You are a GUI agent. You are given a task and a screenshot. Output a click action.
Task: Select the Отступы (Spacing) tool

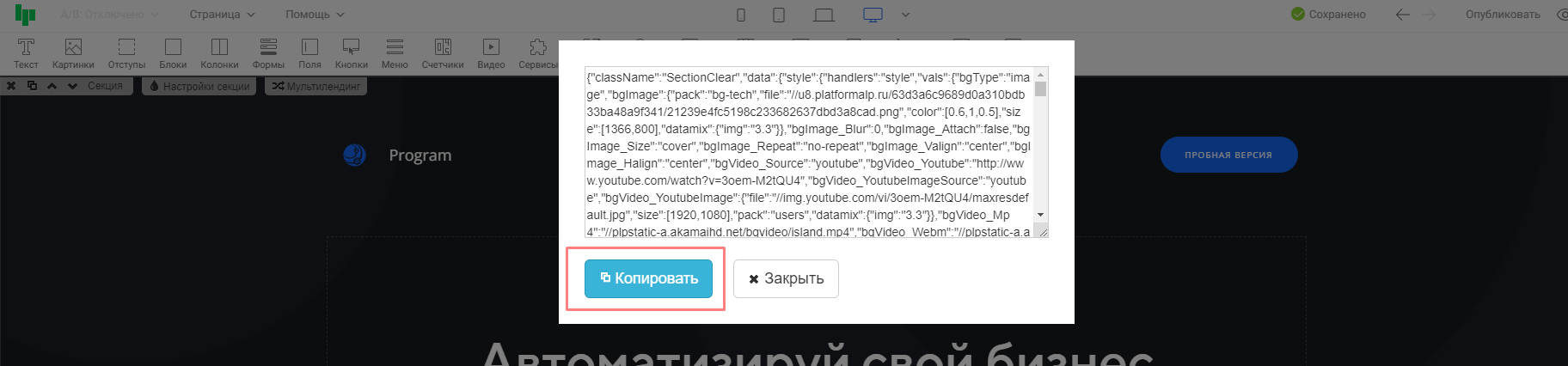pos(126,52)
